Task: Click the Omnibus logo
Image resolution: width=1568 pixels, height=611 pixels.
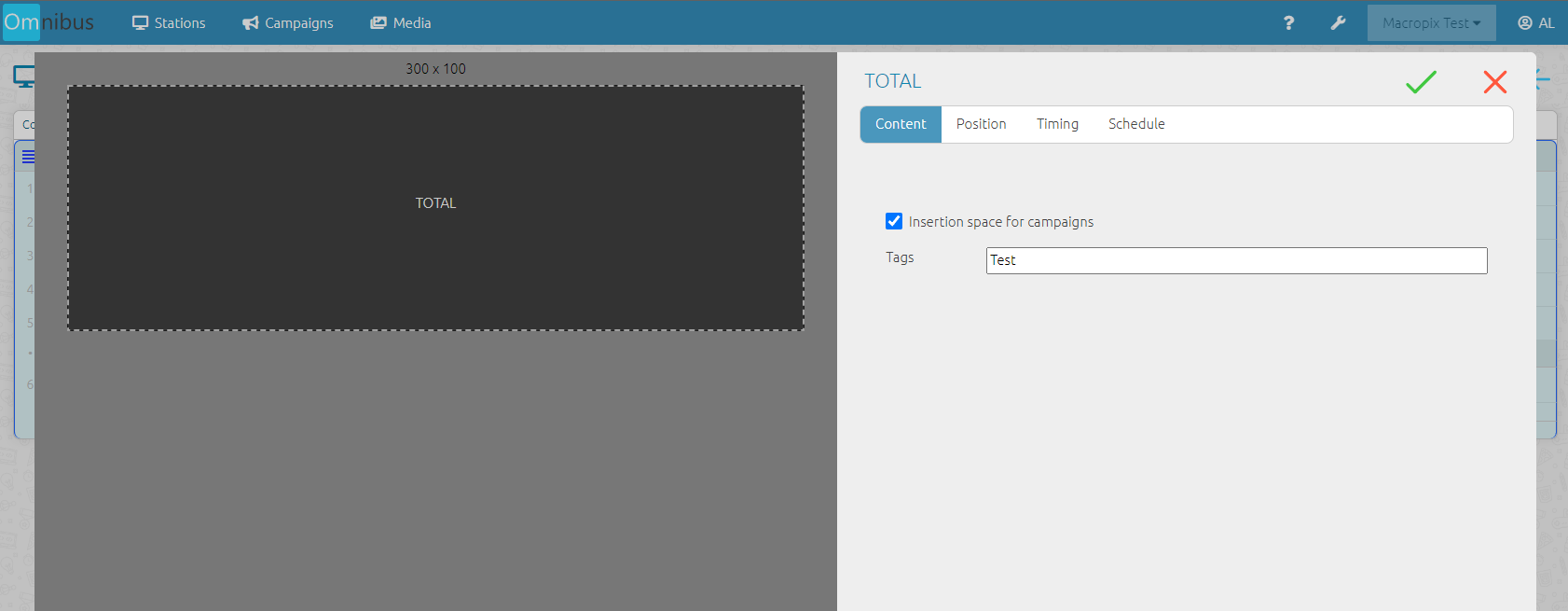Action: (48, 22)
